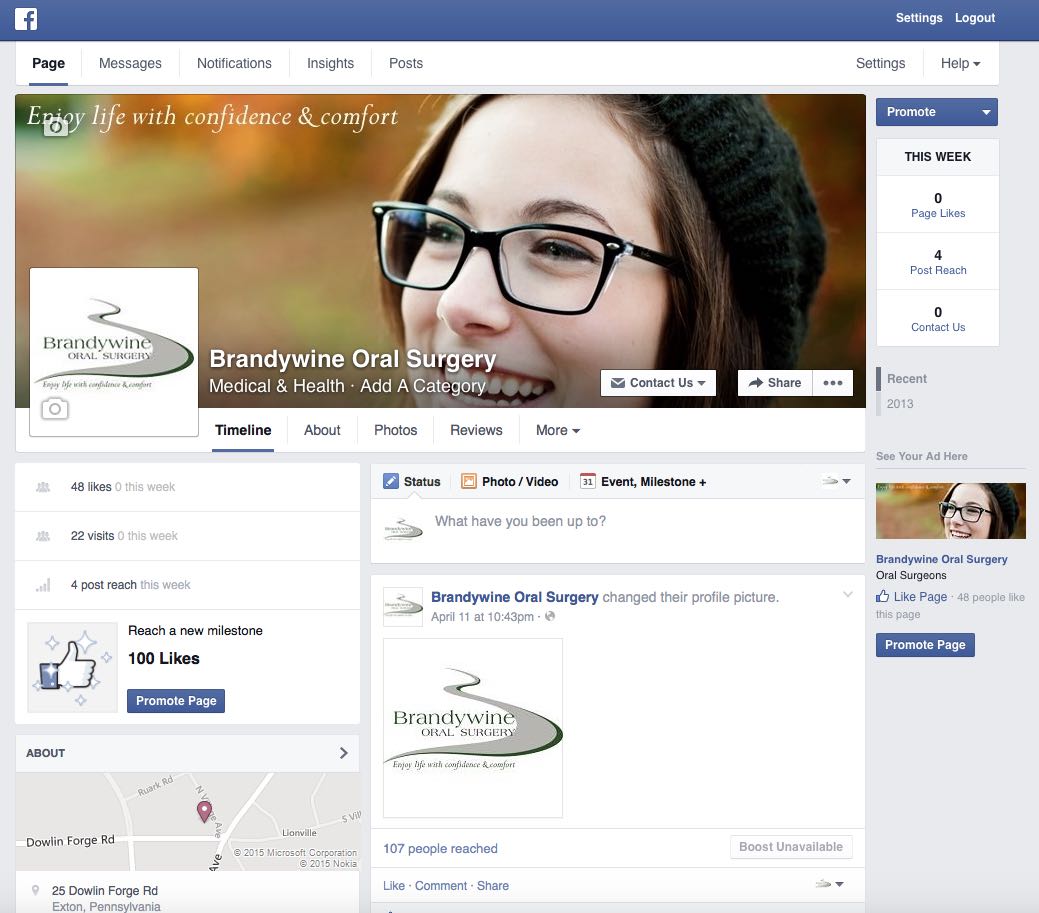The height and width of the screenshot is (913, 1039).
Task: Open Contact Us weekly stat
Action: [938, 319]
